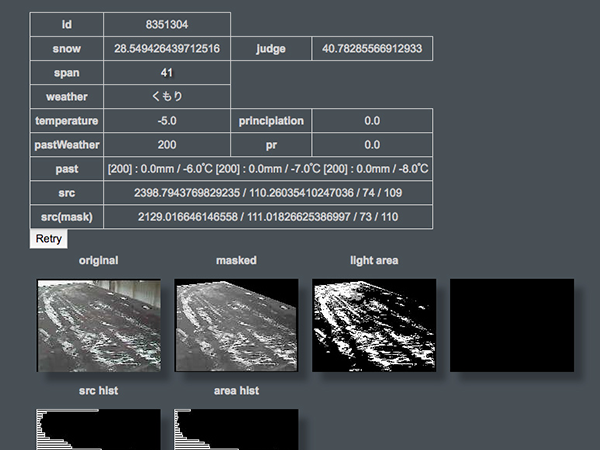Click the span value 41
Image resolution: width=600 pixels, height=450 pixels.
167,73
